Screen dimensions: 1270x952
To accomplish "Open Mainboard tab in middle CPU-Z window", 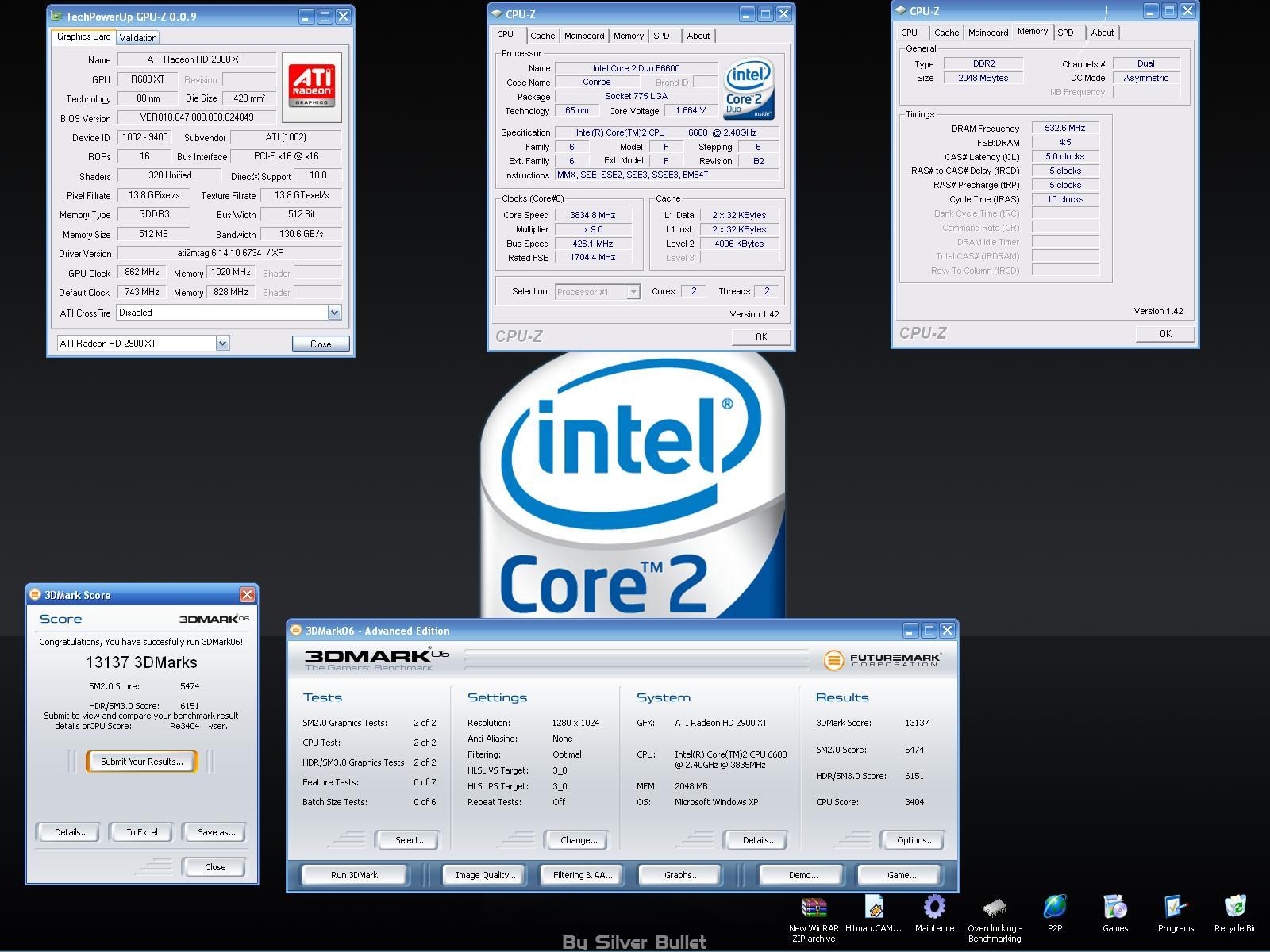I will pyautogui.click(x=584, y=36).
